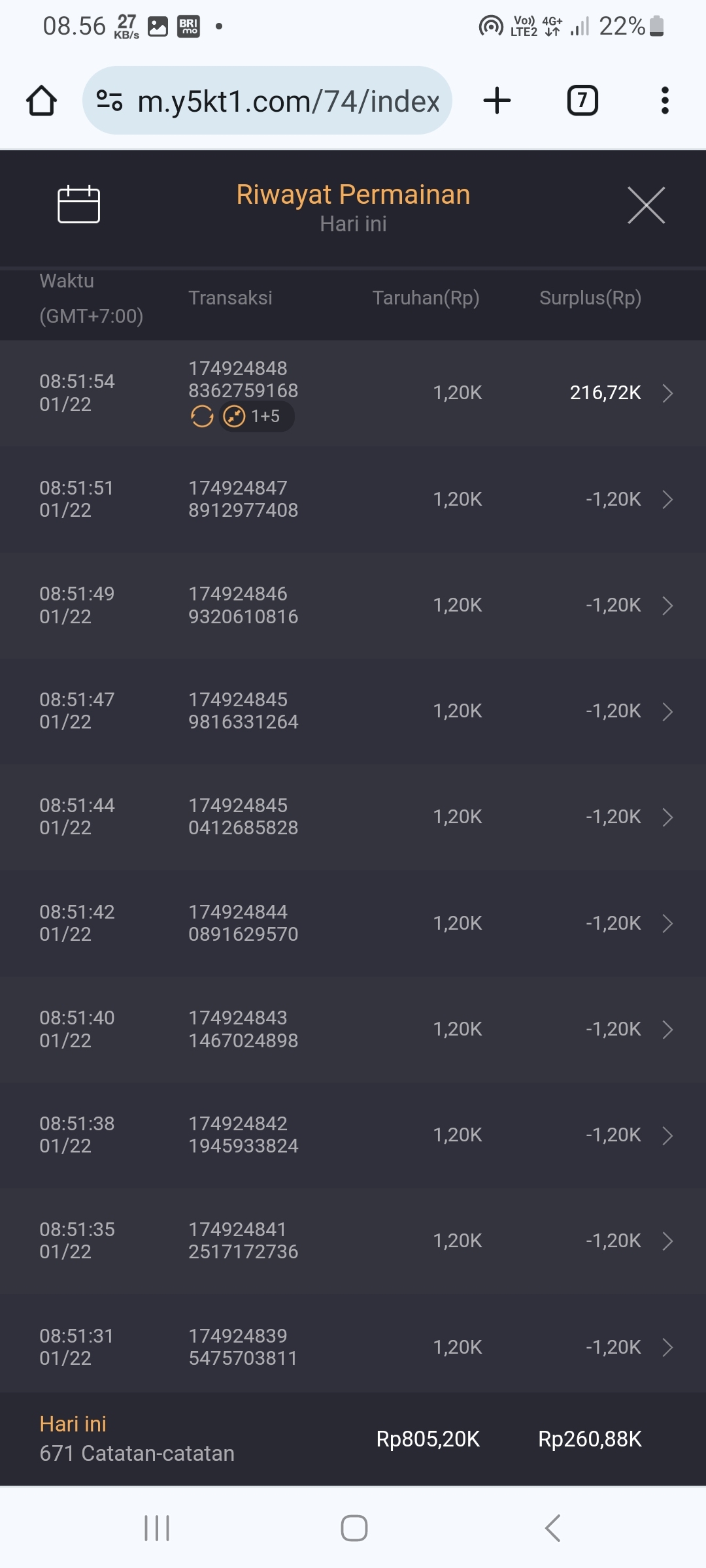Select transaction 174924841 2517172736
706x1568 pixels.
tap(243, 1241)
